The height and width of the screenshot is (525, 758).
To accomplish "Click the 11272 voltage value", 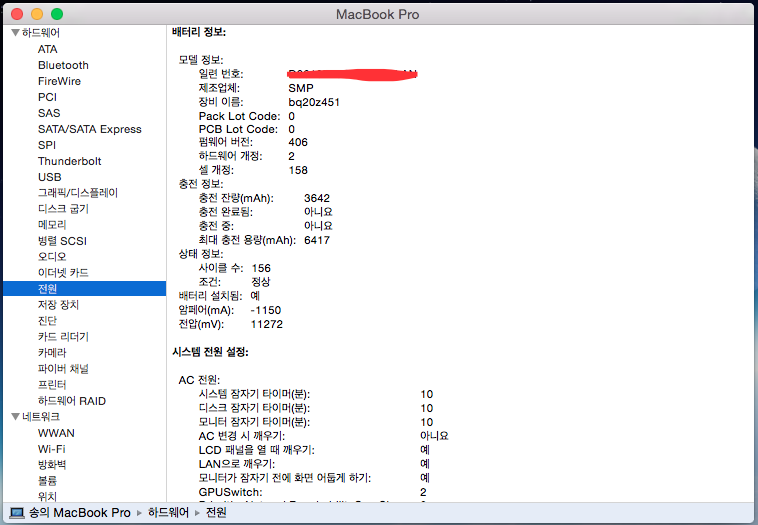I will [267, 324].
